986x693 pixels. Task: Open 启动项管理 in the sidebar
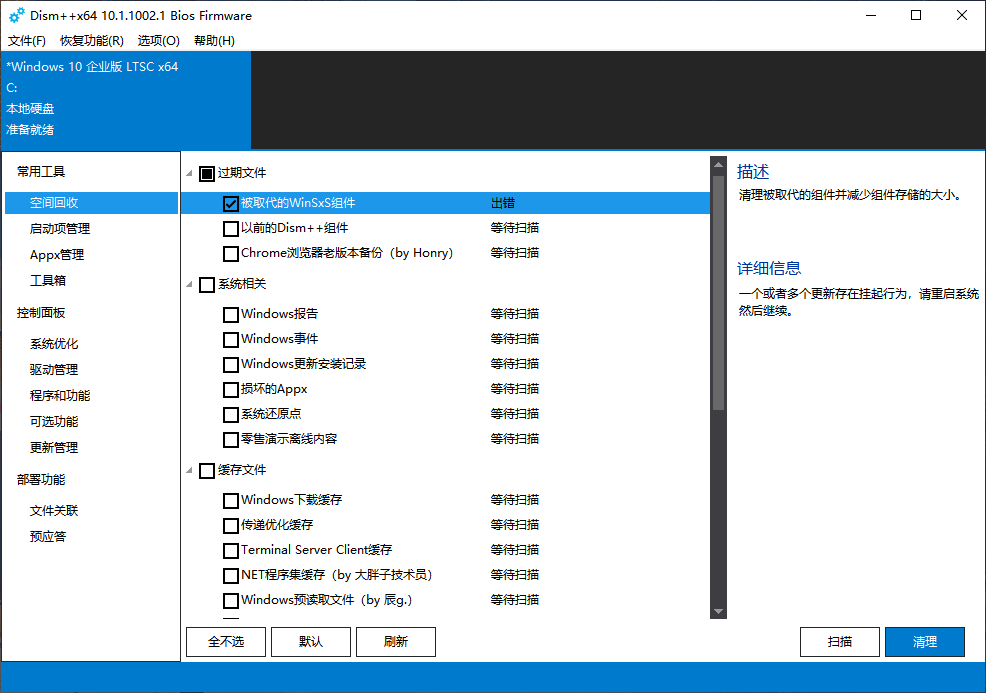tap(60, 228)
